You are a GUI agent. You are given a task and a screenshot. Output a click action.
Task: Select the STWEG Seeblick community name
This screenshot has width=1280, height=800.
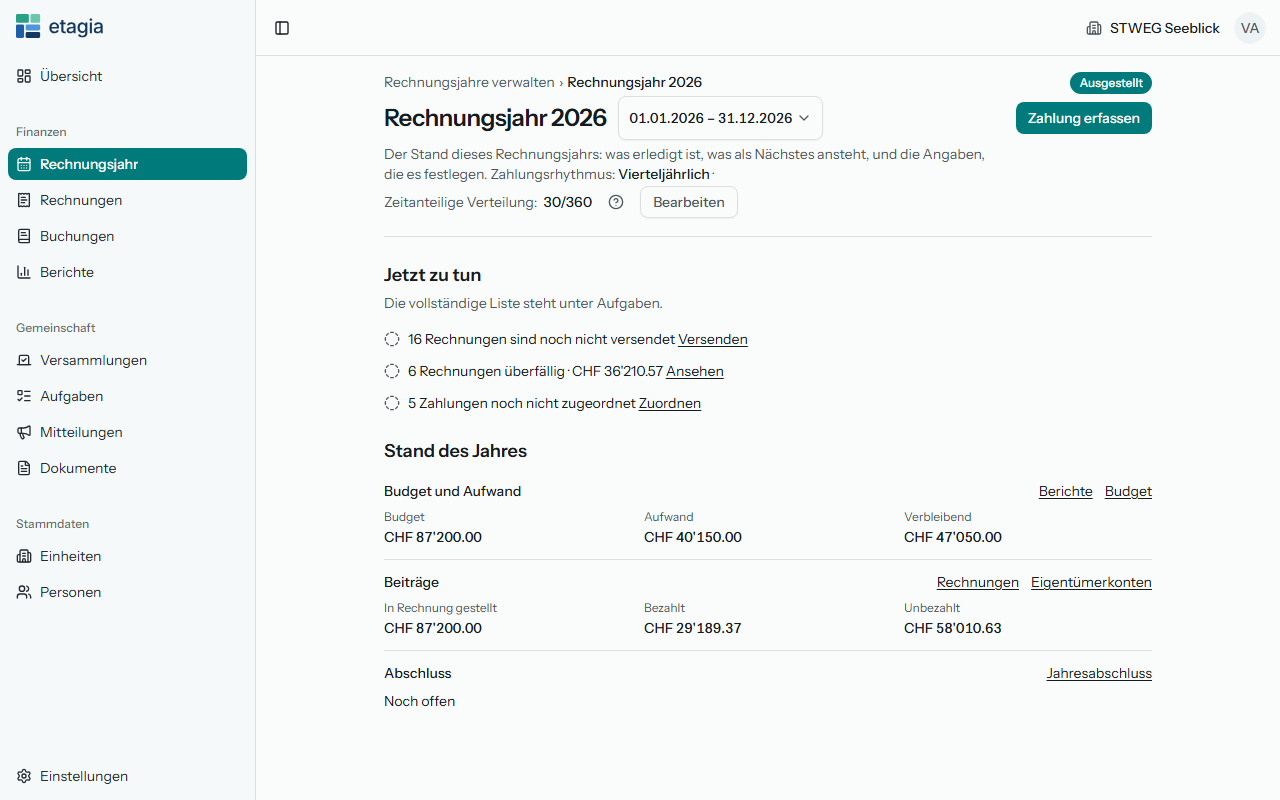[1165, 28]
